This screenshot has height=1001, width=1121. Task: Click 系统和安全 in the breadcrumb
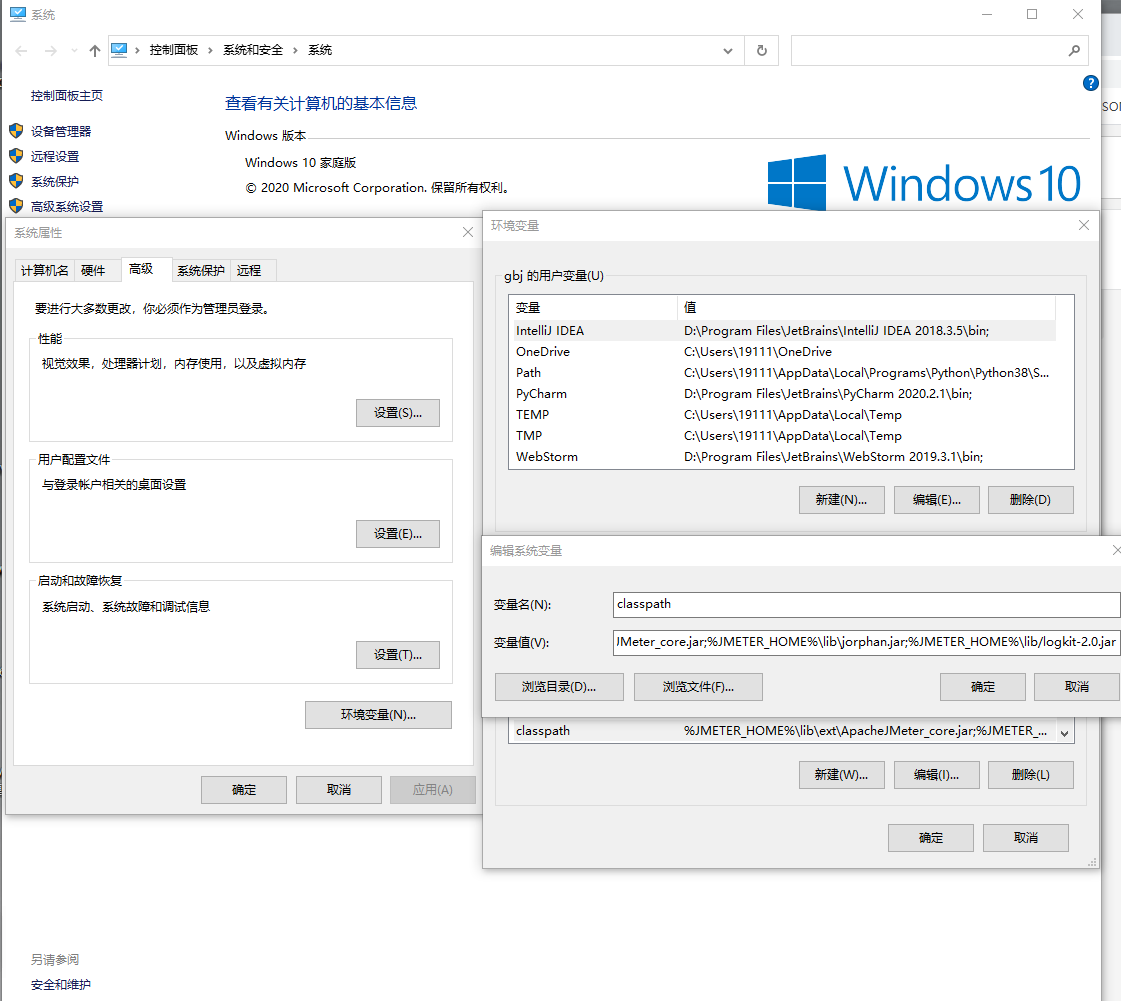pyautogui.click(x=253, y=50)
